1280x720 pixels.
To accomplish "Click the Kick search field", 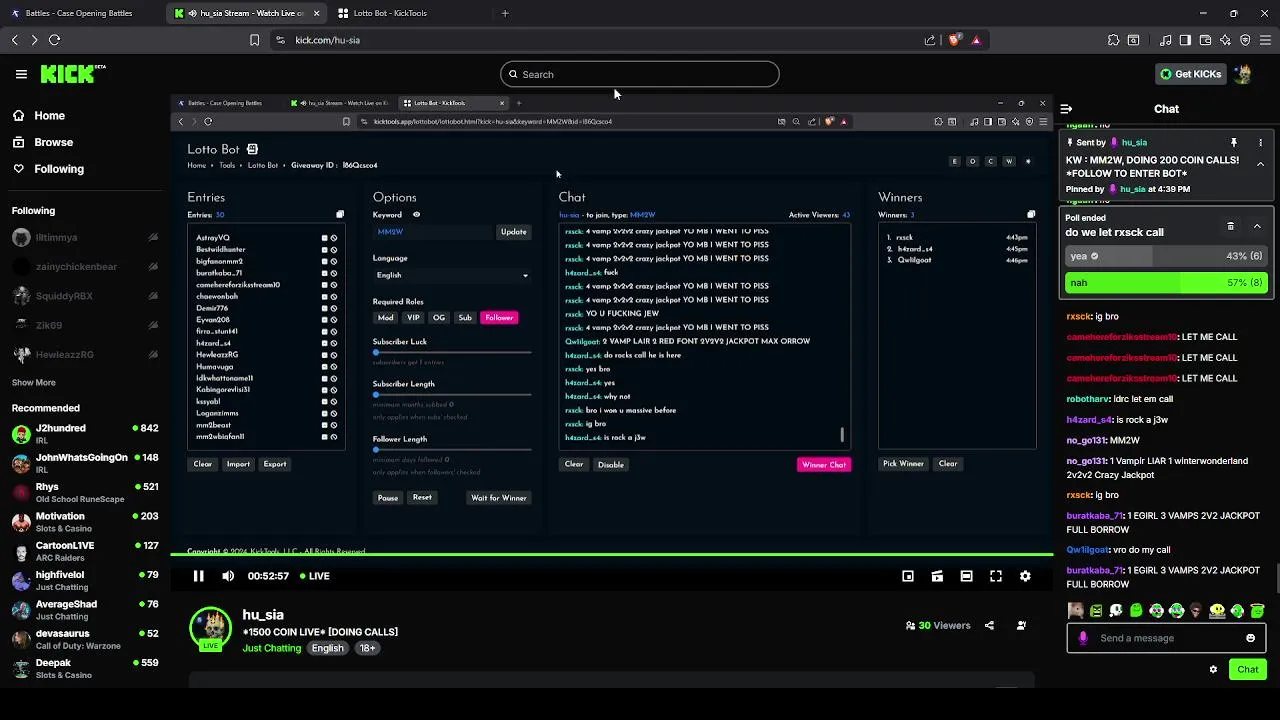I will tap(640, 74).
